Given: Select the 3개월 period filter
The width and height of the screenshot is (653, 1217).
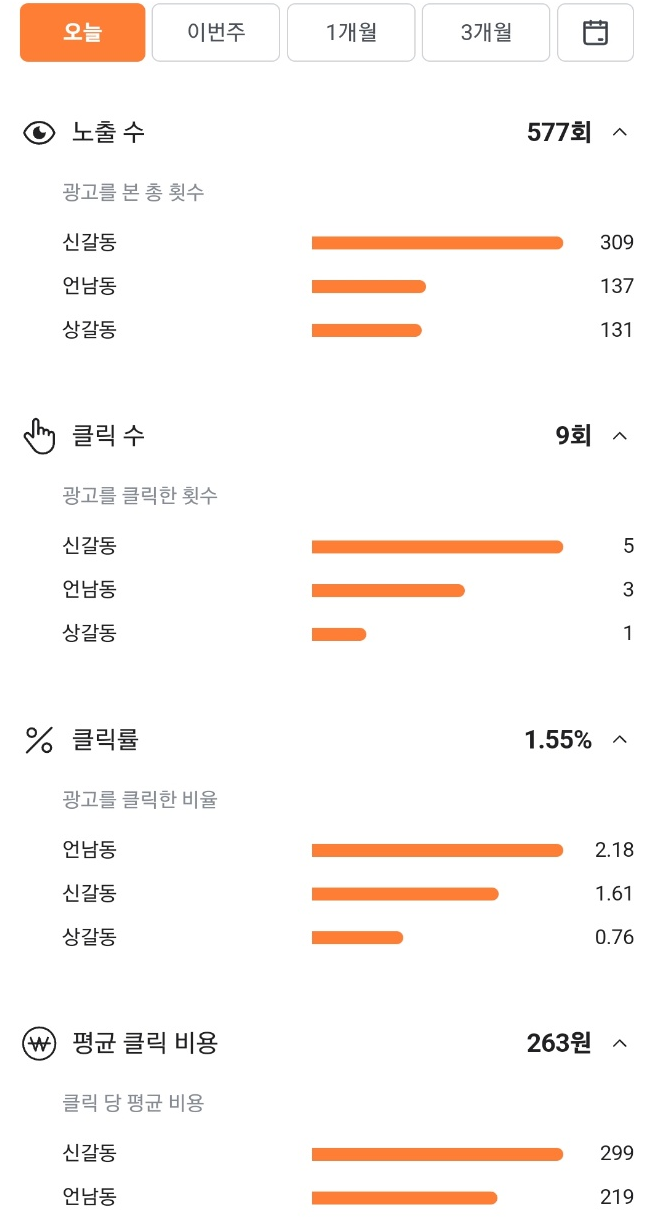Looking at the screenshot, I should (x=485, y=32).
